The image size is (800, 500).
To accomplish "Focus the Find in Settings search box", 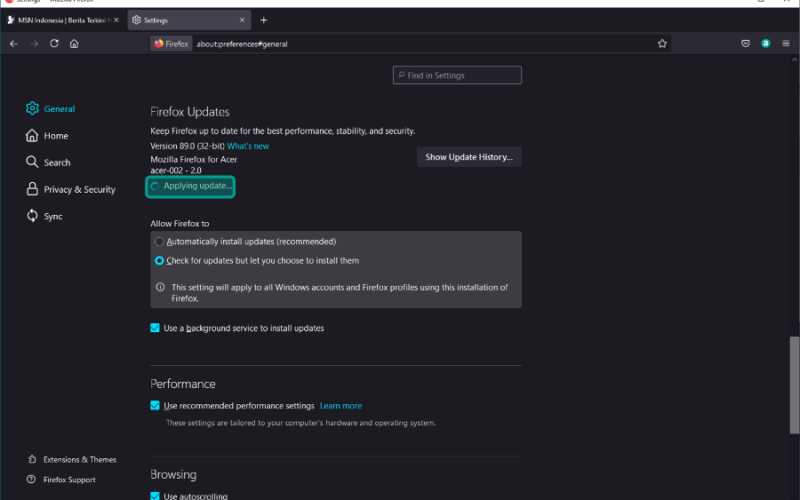I will pyautogui.click(x=457, y=76).
